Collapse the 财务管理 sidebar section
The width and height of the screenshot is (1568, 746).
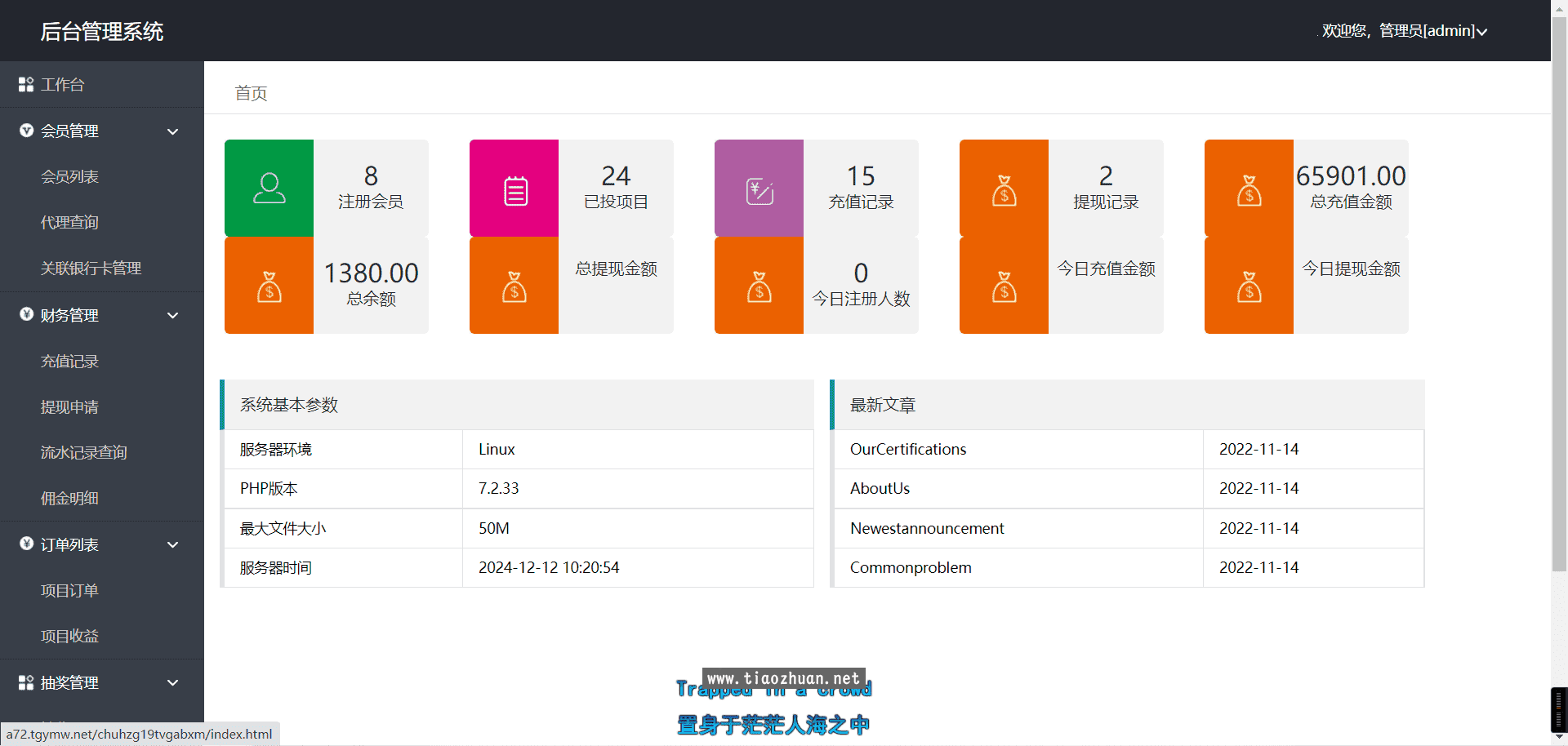click(172, 316)
